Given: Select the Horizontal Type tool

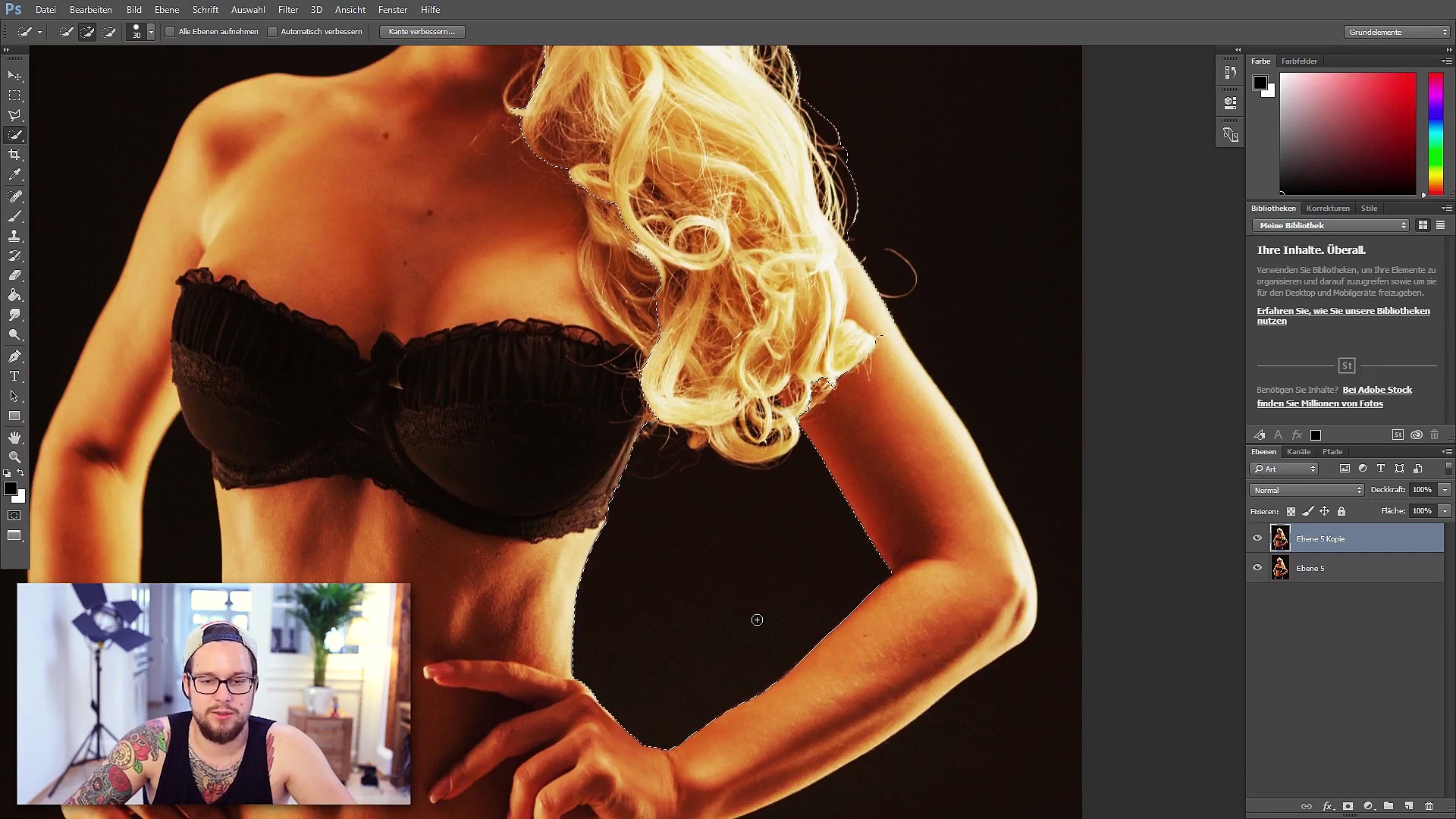Looking at the screenshot, I should 14,376.
